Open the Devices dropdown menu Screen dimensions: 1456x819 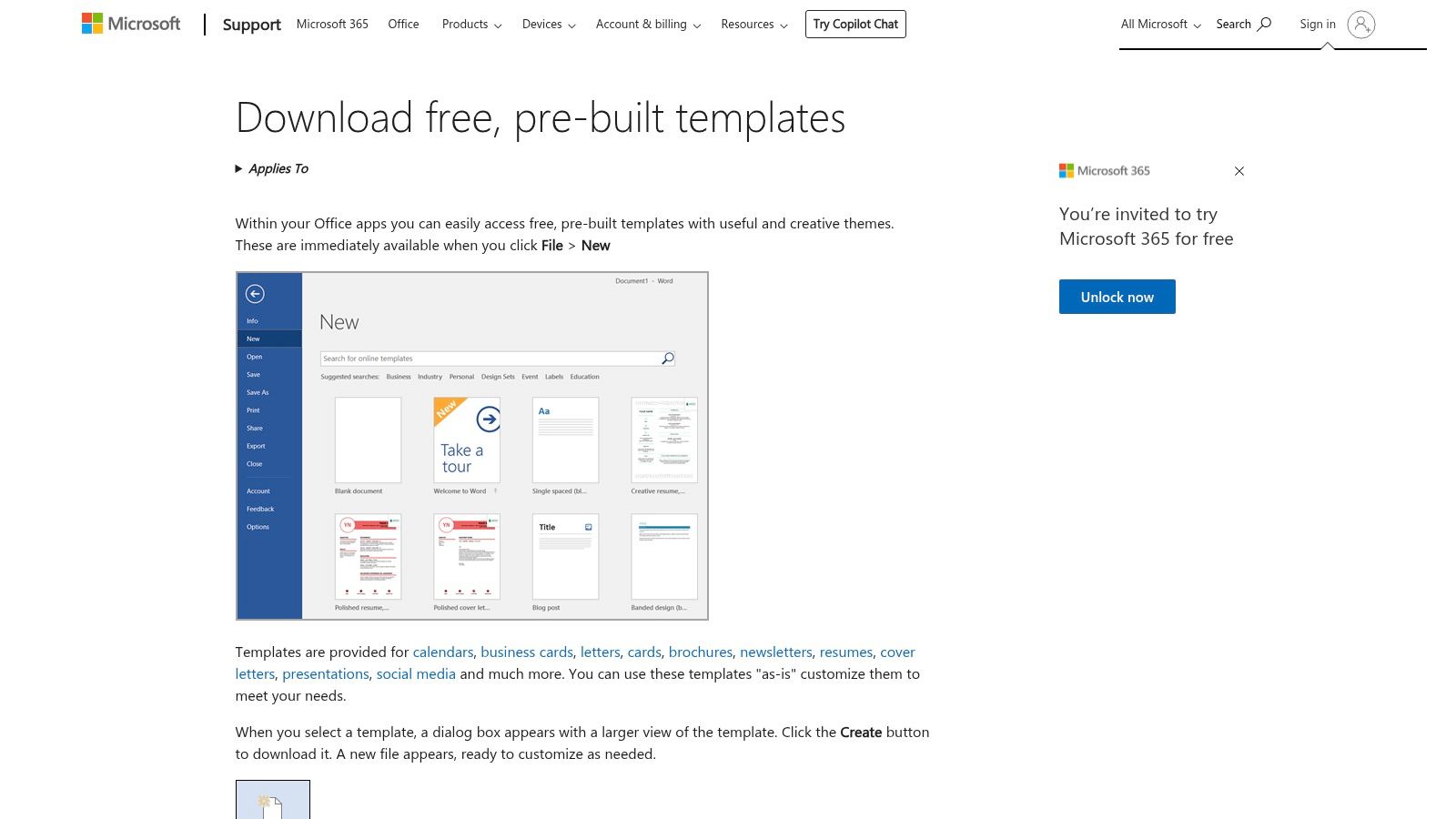click(x=549, y=25)
